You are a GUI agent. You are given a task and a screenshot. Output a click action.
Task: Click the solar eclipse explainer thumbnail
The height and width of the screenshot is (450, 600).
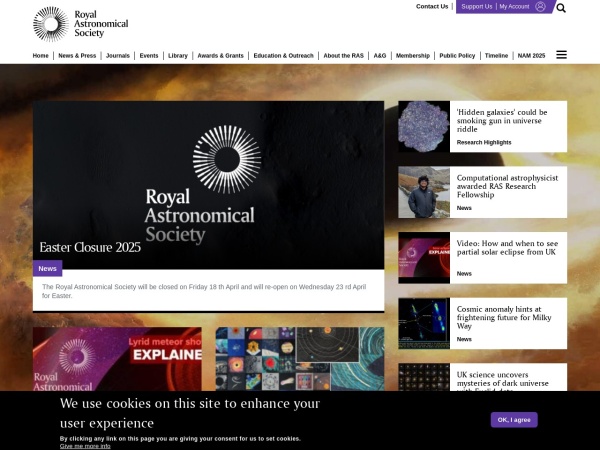click(424, 258)
